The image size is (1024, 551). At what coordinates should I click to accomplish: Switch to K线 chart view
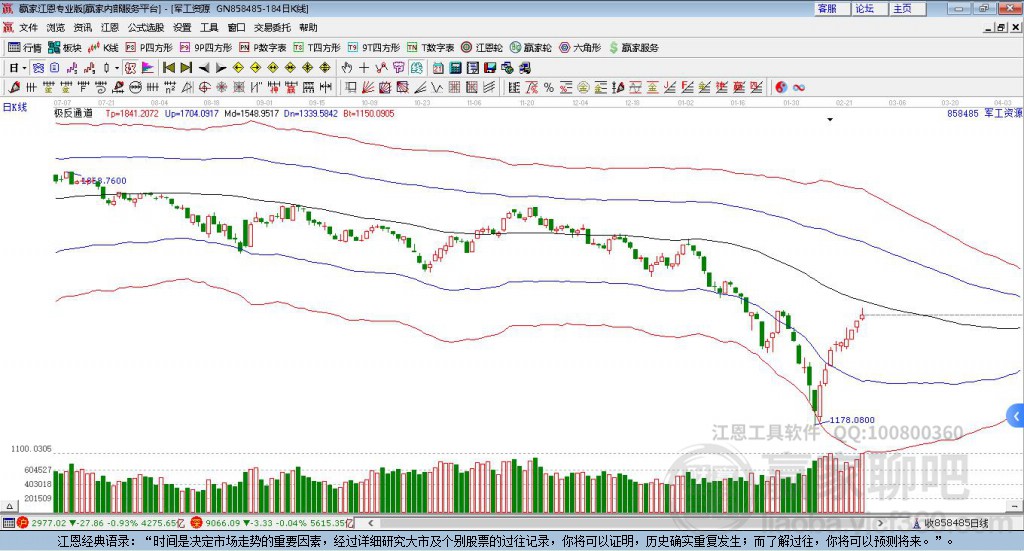(x=104, y=48)
